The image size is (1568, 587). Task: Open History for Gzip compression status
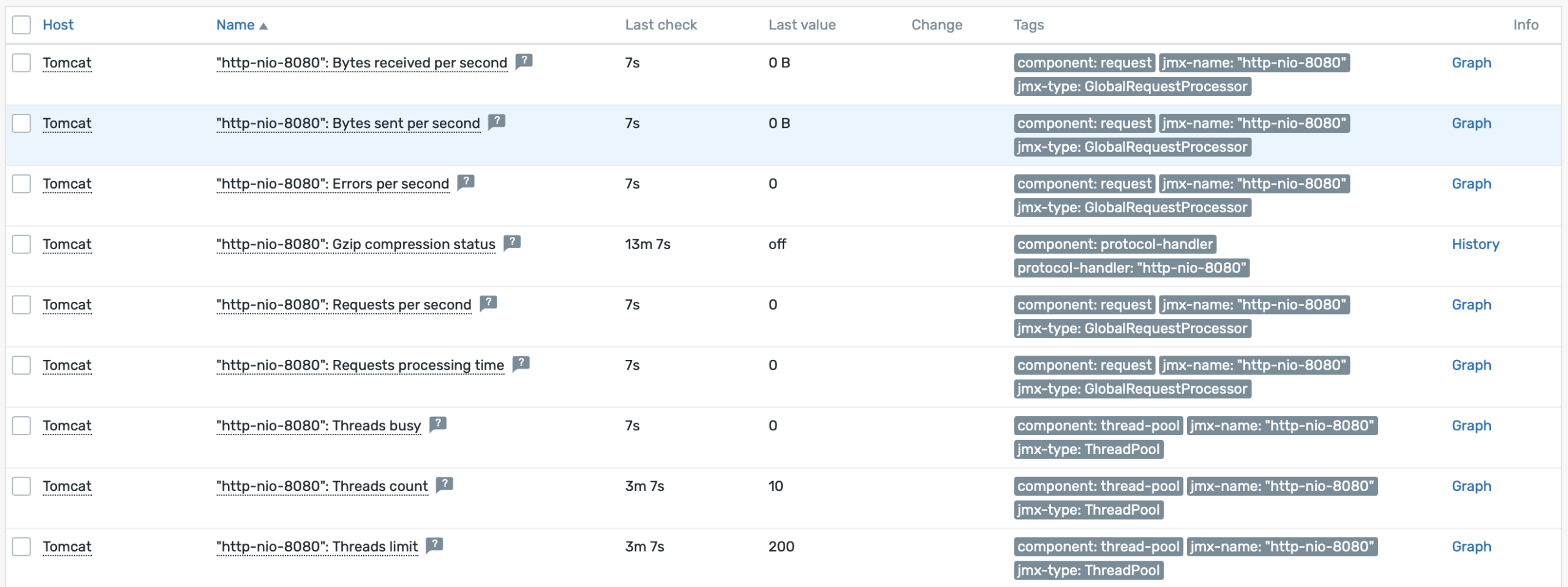click(x=1475, y=244)
